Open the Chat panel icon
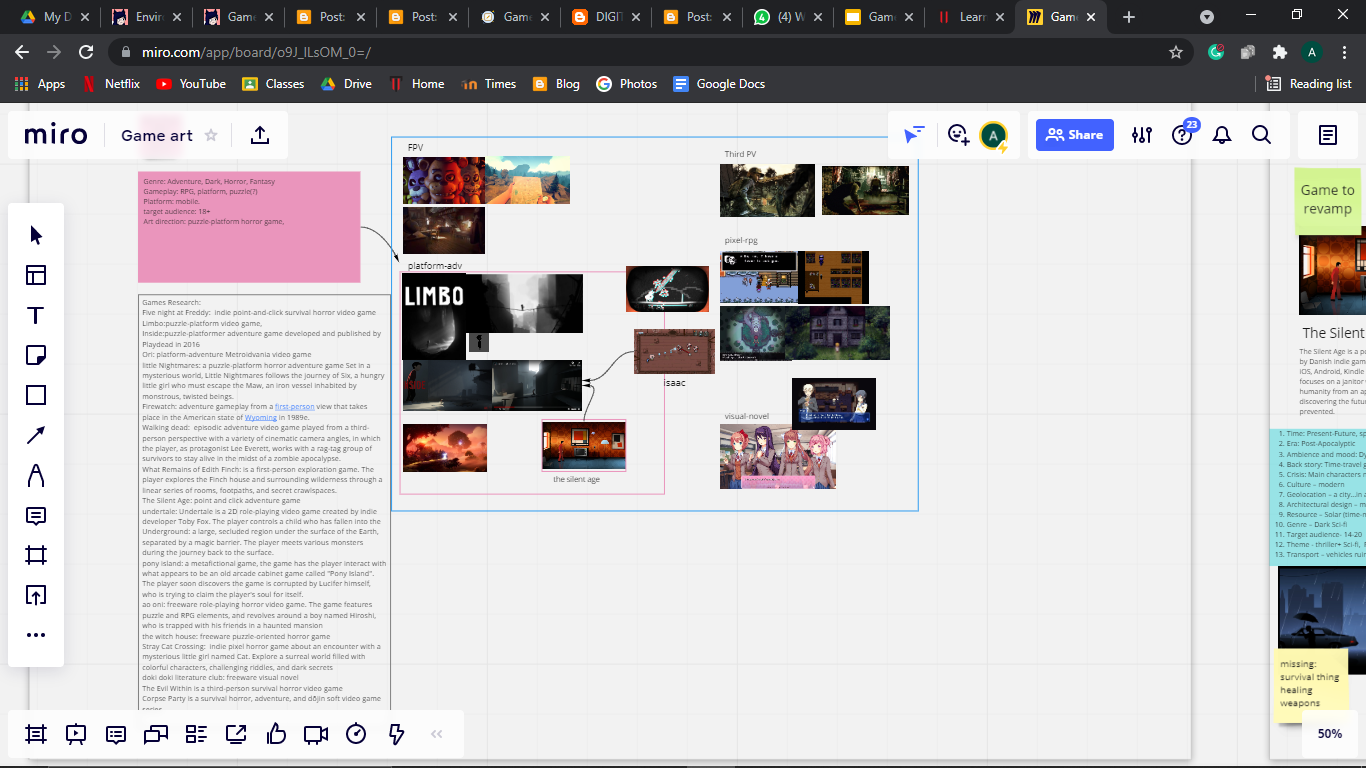 click(x=156, y=734)
